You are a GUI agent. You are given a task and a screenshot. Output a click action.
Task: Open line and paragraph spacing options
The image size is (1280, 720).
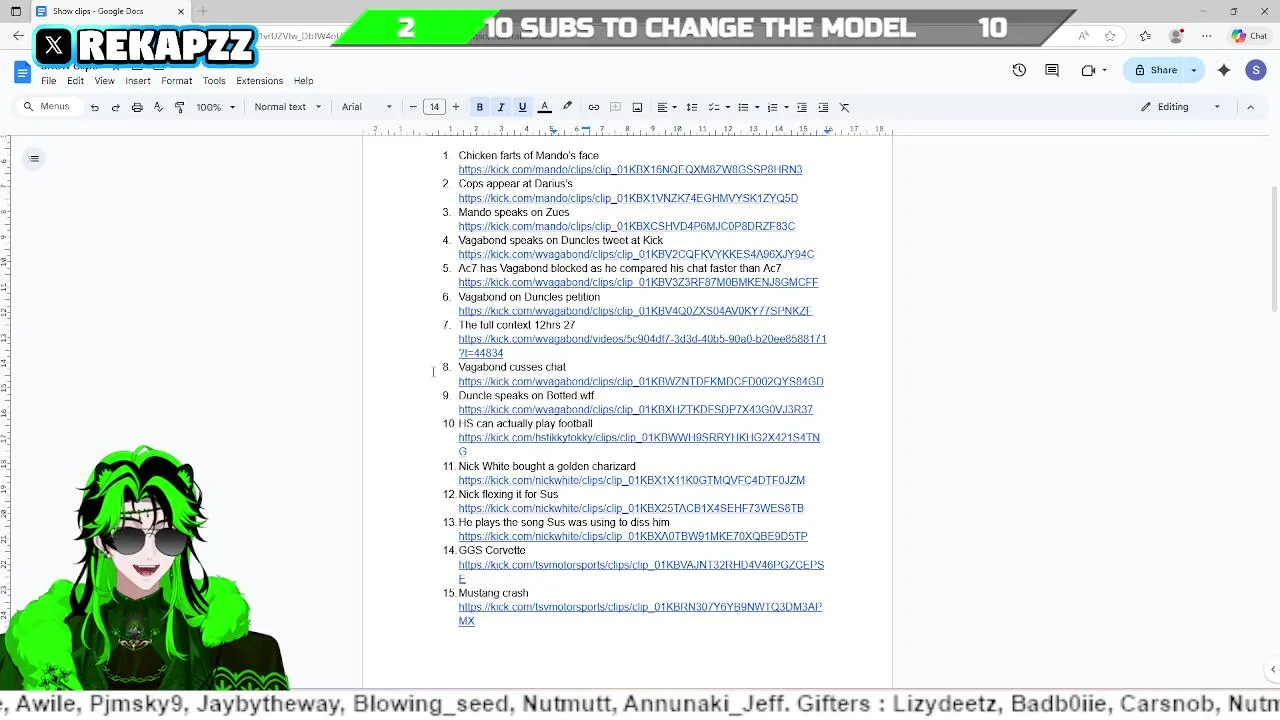tap(692, 107)
